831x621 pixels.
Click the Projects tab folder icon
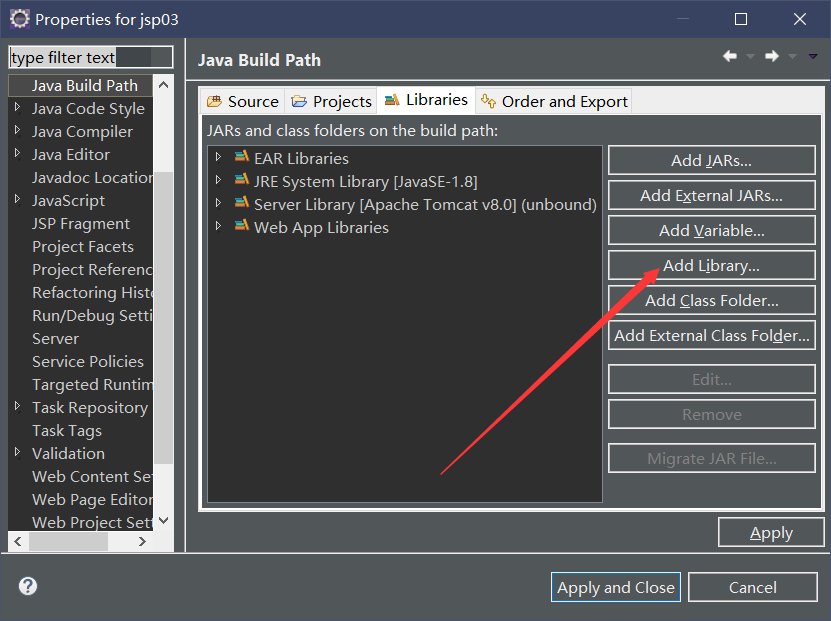pos(299,101)
